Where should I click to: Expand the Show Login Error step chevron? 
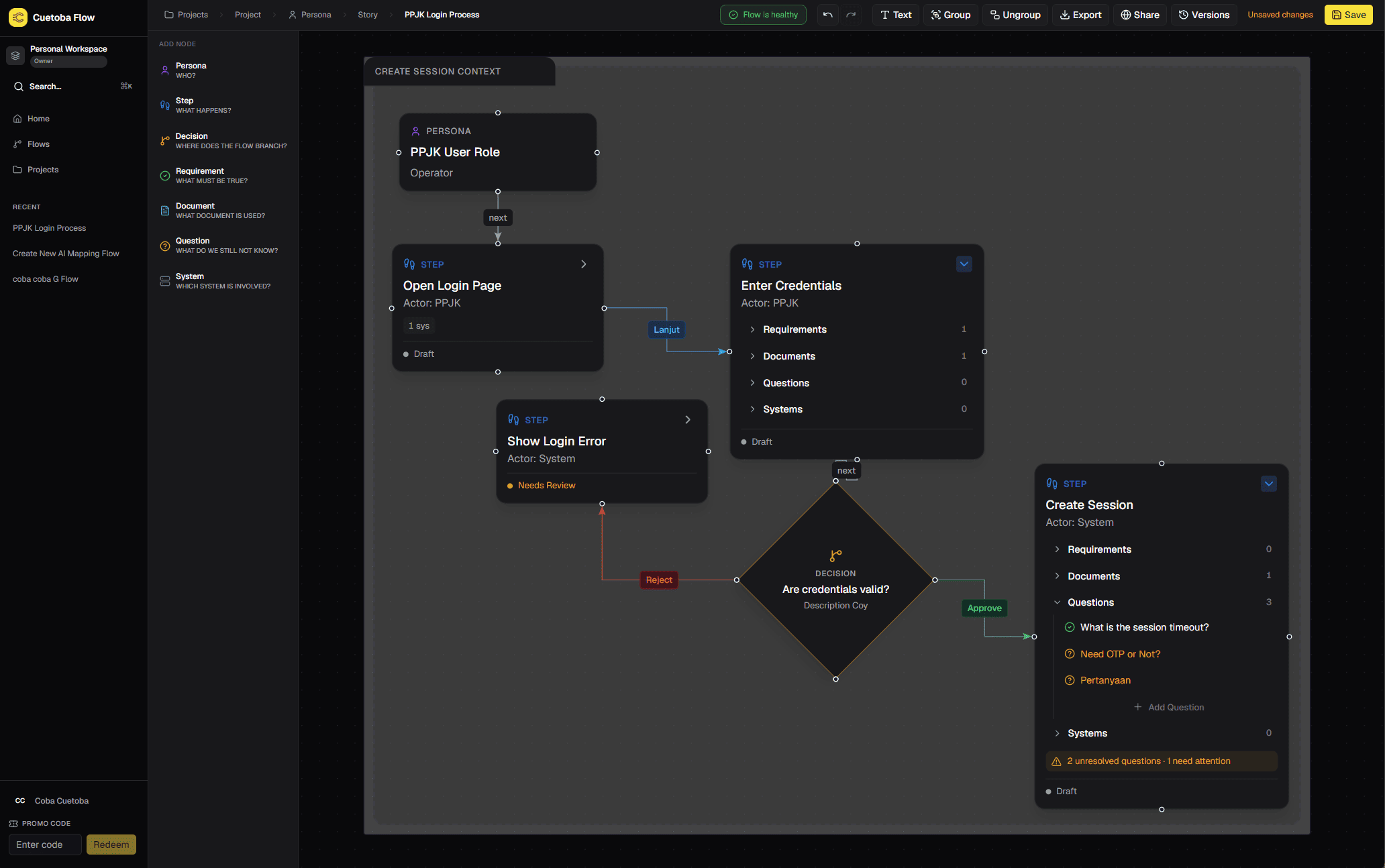pos(688,420)
